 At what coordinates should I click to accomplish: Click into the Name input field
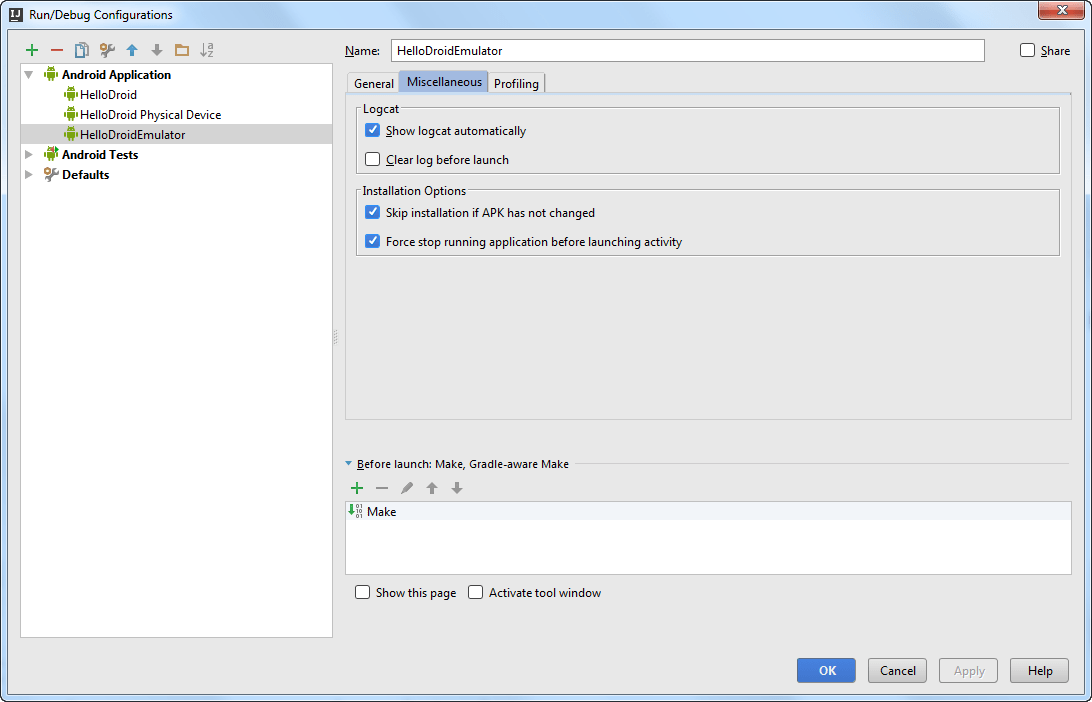tap(687, 51)
